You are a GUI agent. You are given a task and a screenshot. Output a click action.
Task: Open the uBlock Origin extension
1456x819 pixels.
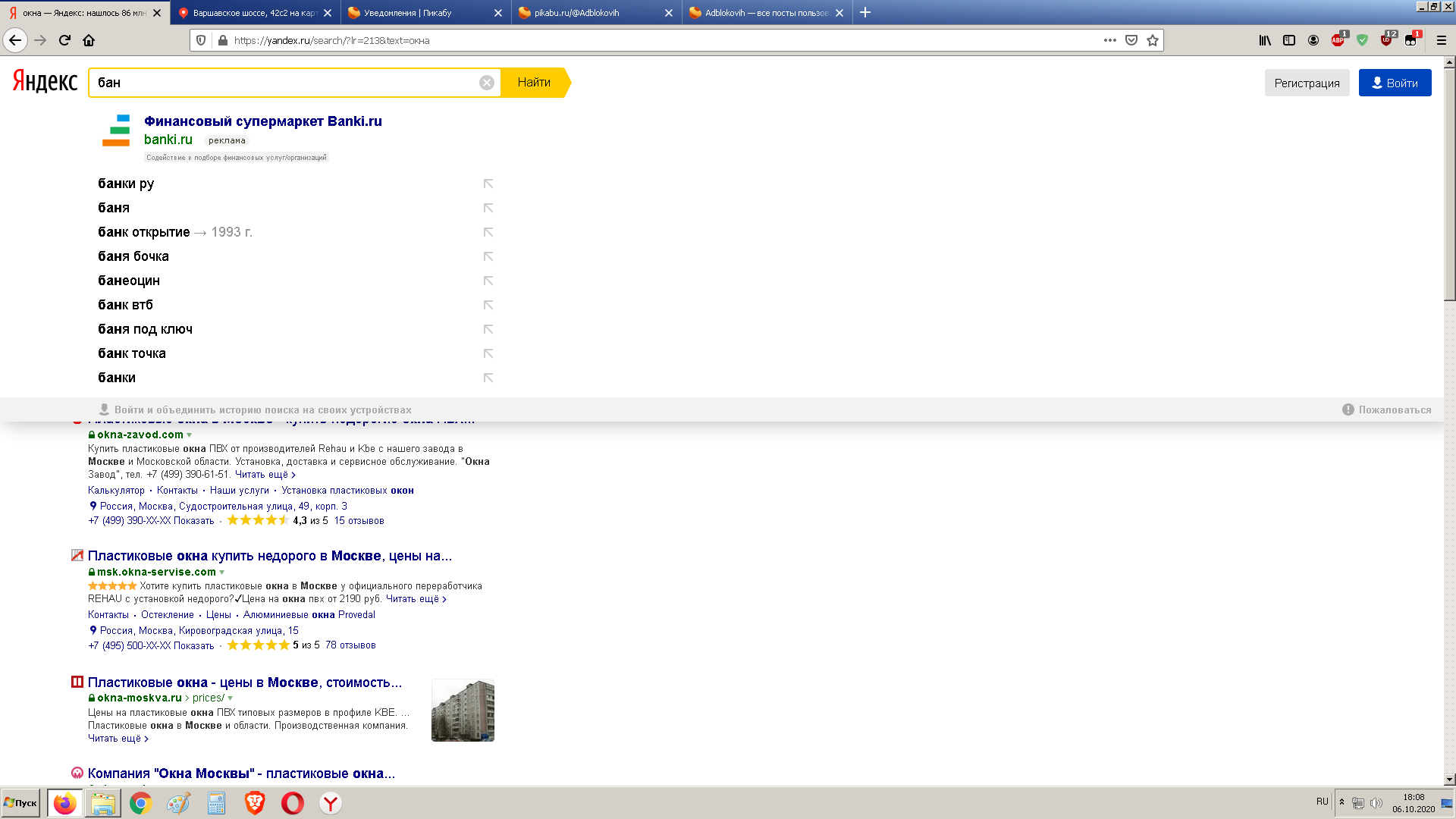pos(1388,39)
